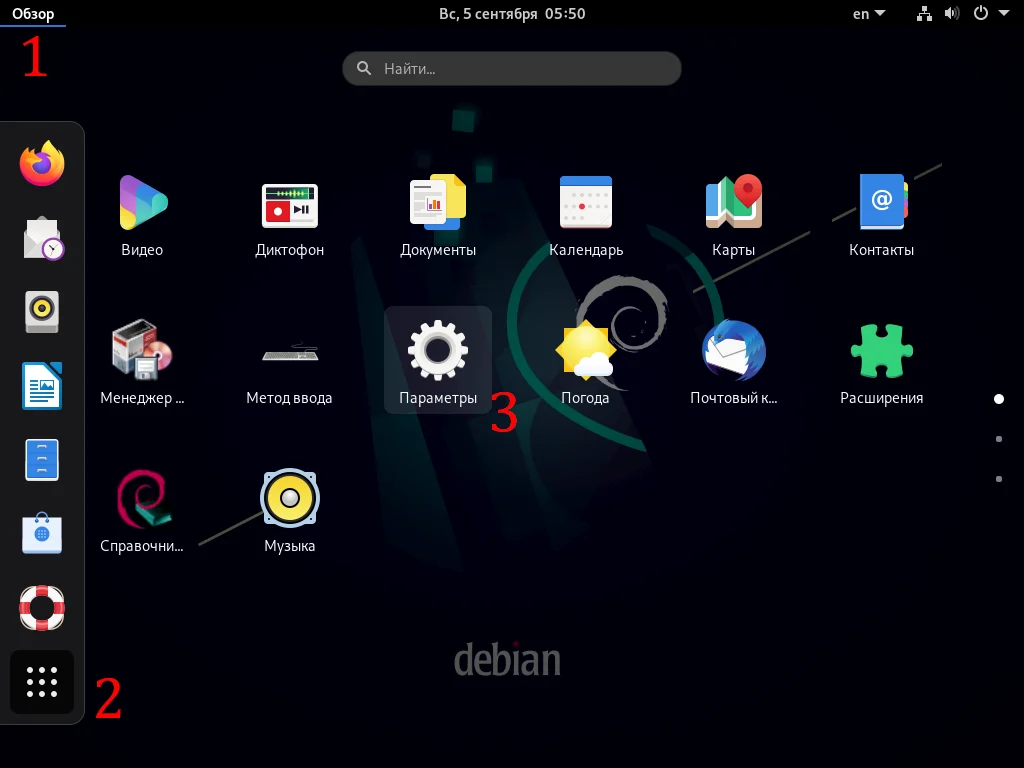
Task: Switch to the second app page dot
Action: click(x=998, y=438)
